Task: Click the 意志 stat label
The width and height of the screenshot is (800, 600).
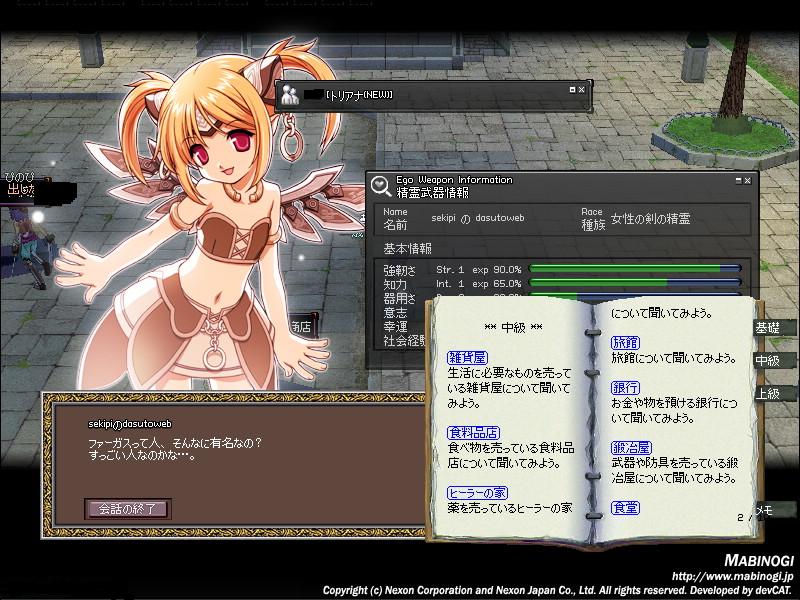Action: [395, 312]
